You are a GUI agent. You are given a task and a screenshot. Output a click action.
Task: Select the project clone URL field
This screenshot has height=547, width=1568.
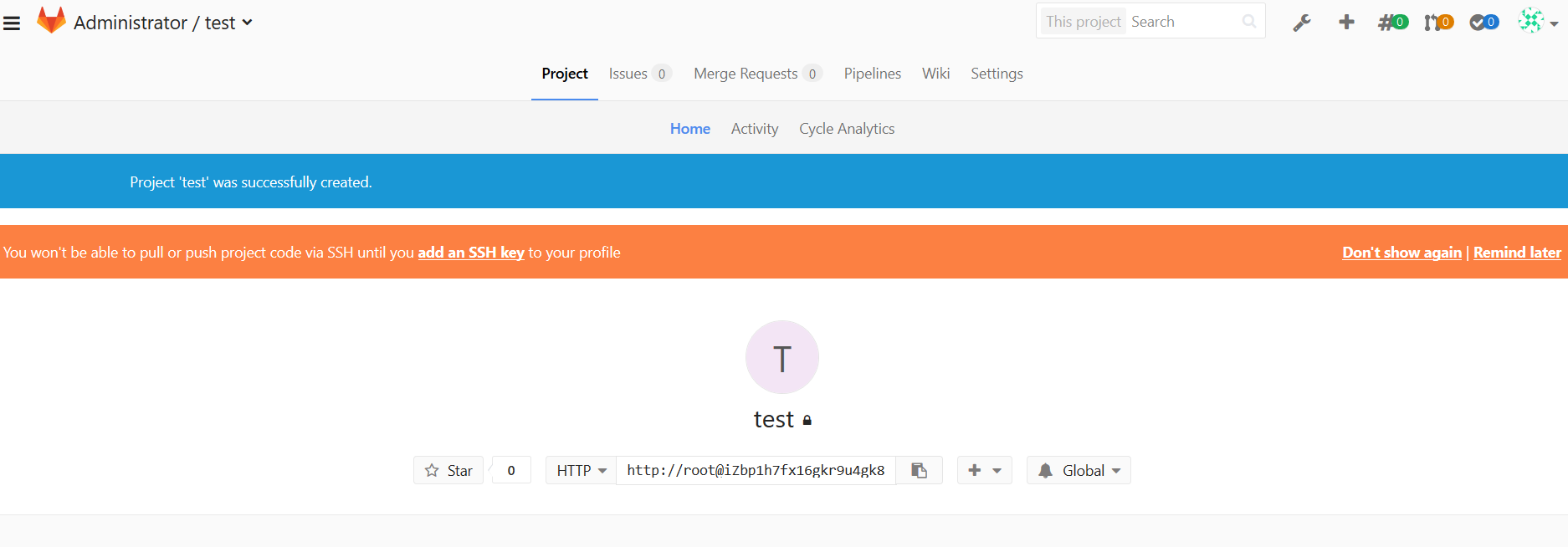pos(756,470)
